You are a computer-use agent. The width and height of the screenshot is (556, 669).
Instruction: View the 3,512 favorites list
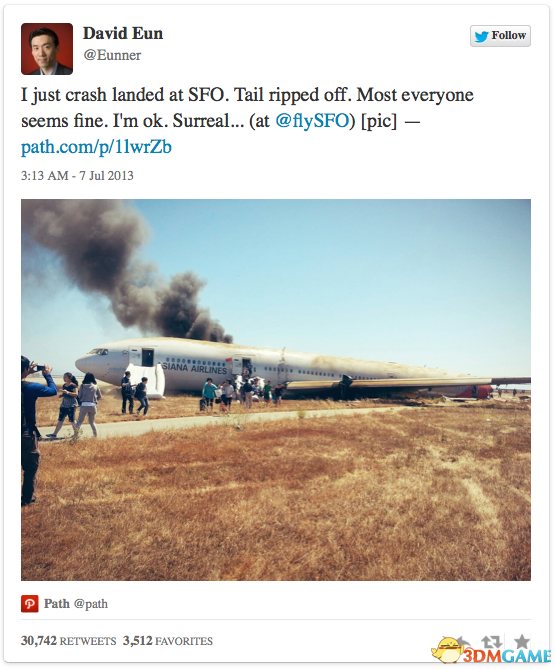[168, 641]
